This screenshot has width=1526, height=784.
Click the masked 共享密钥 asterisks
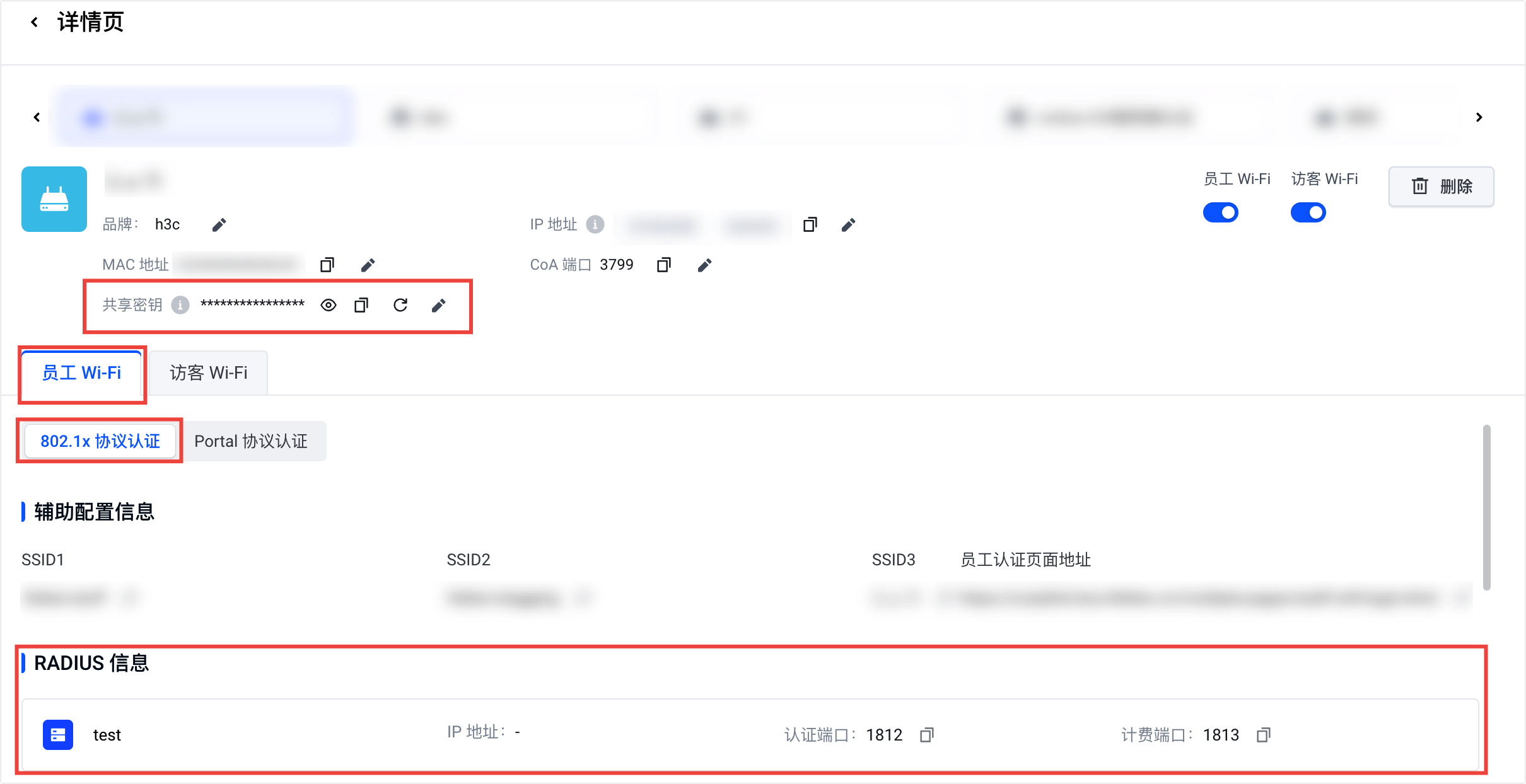[252, 305]
